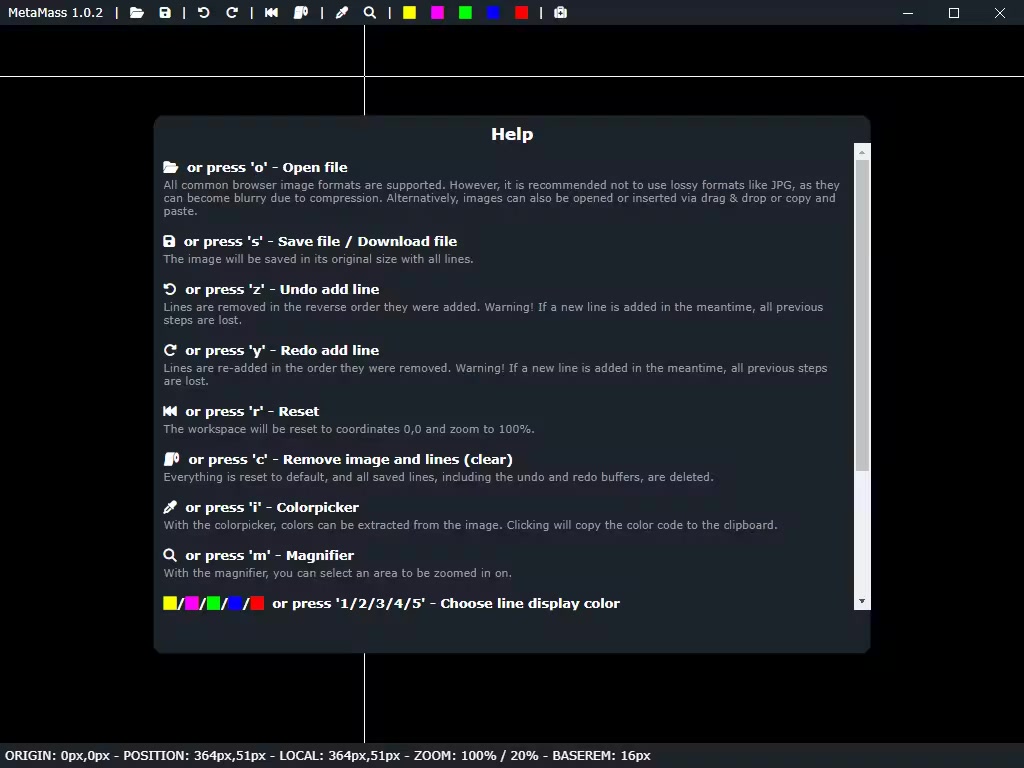Click the Save file disk icon in toolbar
This screenshot has height=768, width=1024.
[165, 13]
